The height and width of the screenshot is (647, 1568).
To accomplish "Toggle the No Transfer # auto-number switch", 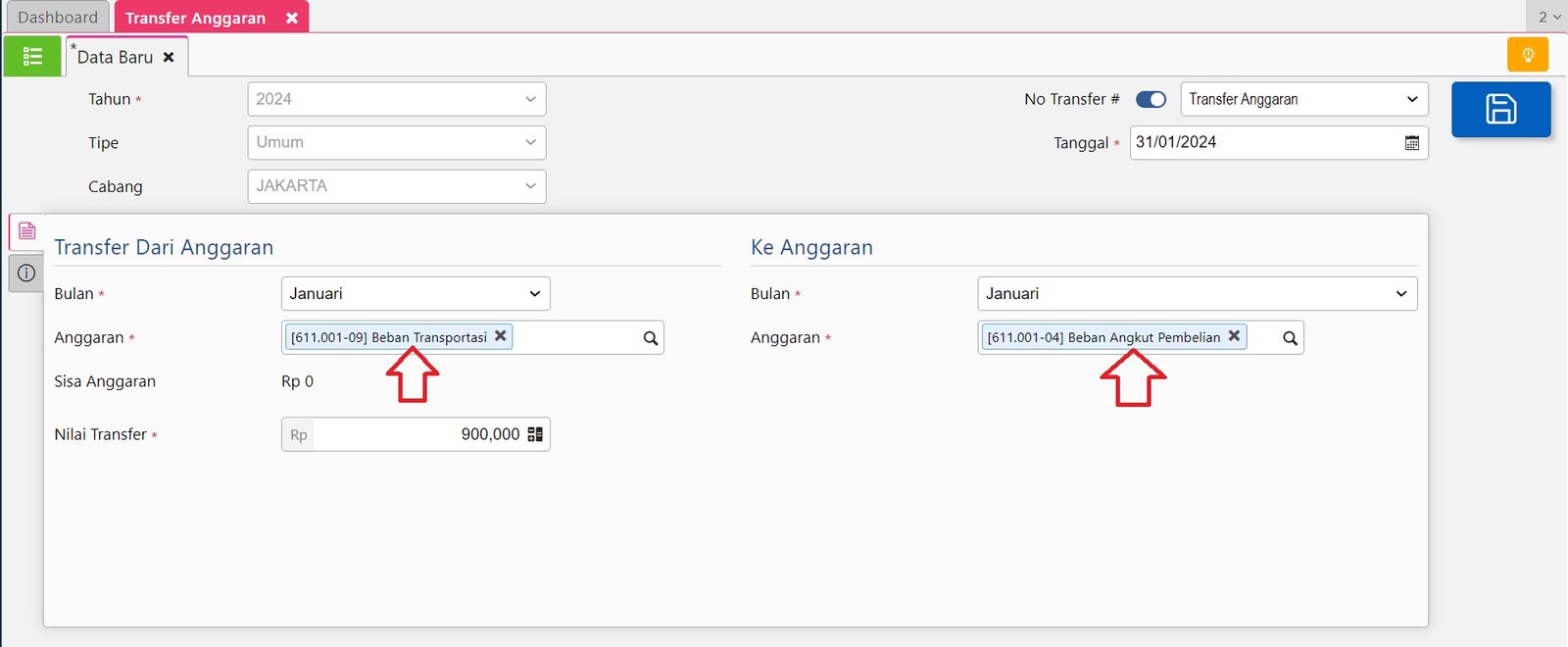I will [1151, 99].
